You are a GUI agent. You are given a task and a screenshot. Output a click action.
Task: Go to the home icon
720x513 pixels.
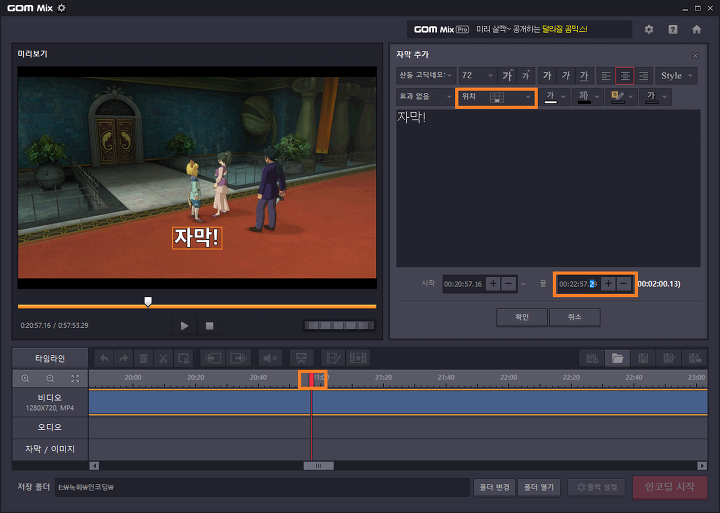697,29
